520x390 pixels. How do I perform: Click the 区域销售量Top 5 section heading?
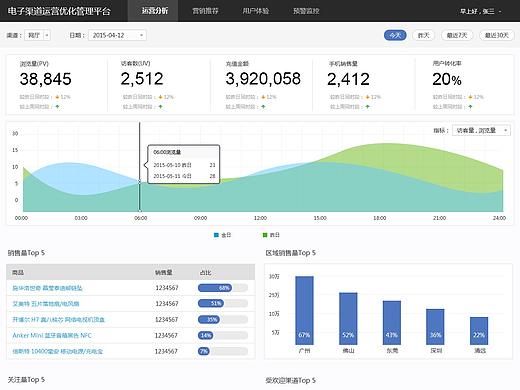tap(290, 253)
